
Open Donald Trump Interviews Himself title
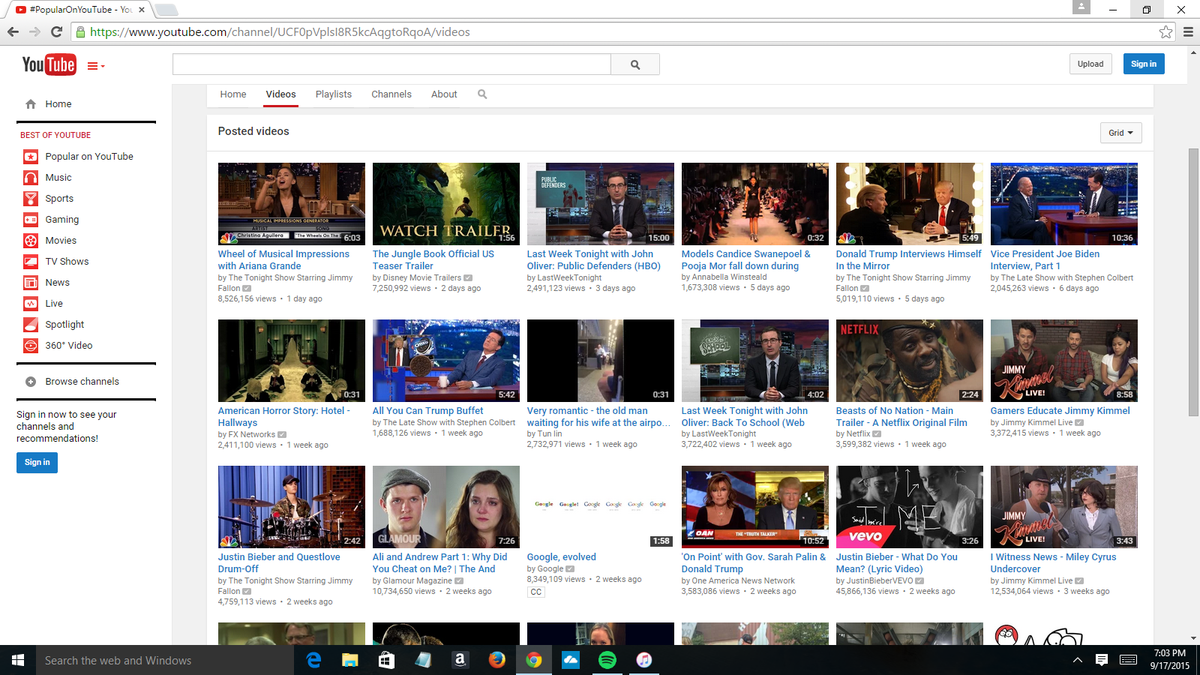(x=909, y=260)
